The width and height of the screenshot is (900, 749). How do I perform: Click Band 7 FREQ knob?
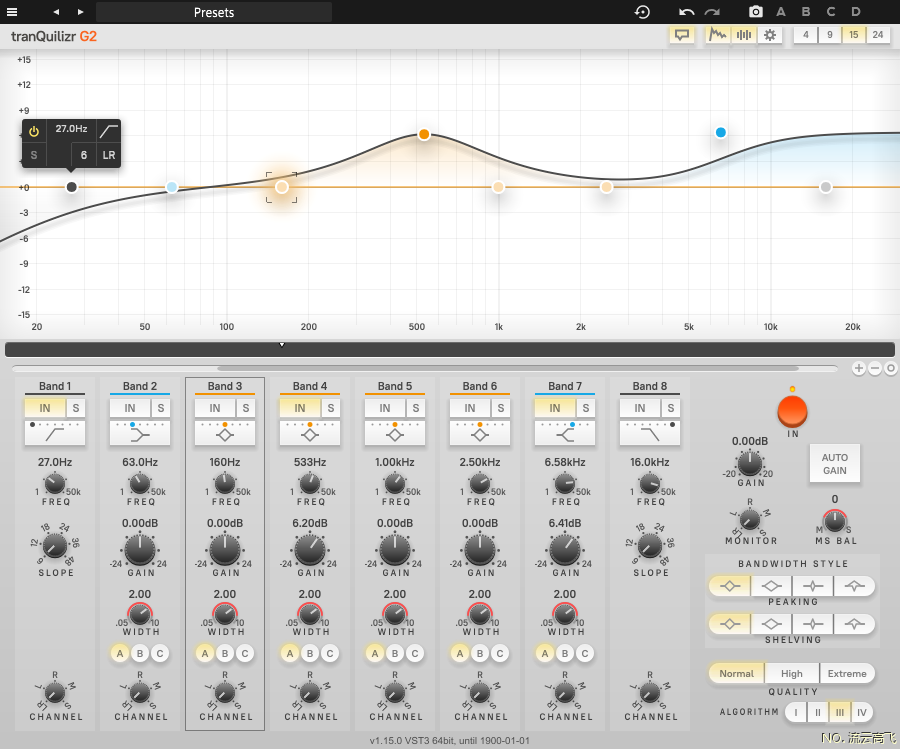[x=565, y=484]
